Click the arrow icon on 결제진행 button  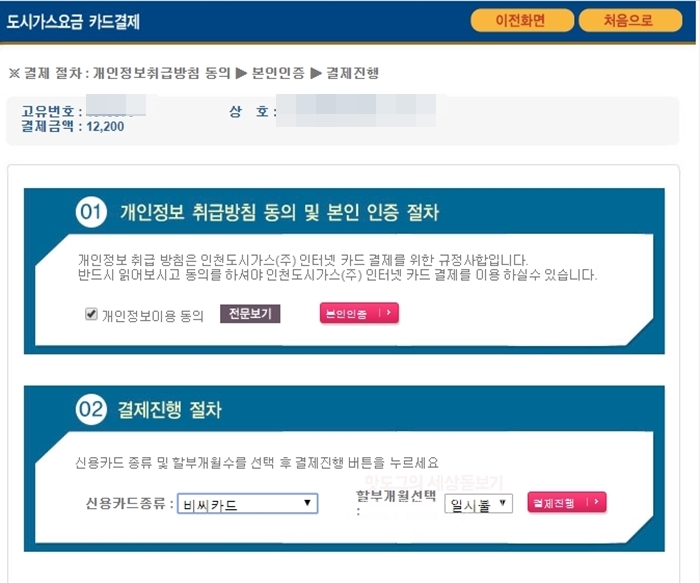(x=596, y=502)
